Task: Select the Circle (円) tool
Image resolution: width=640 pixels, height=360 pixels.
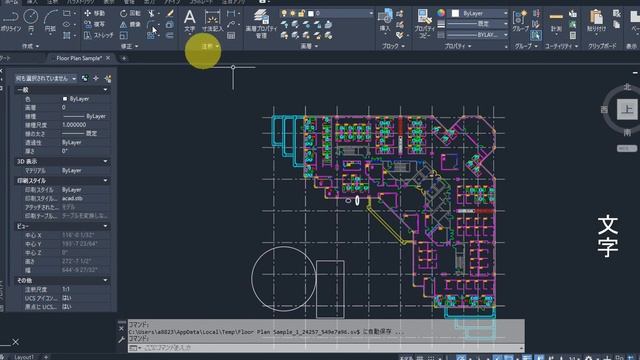Action: click(x=31, y=20)
